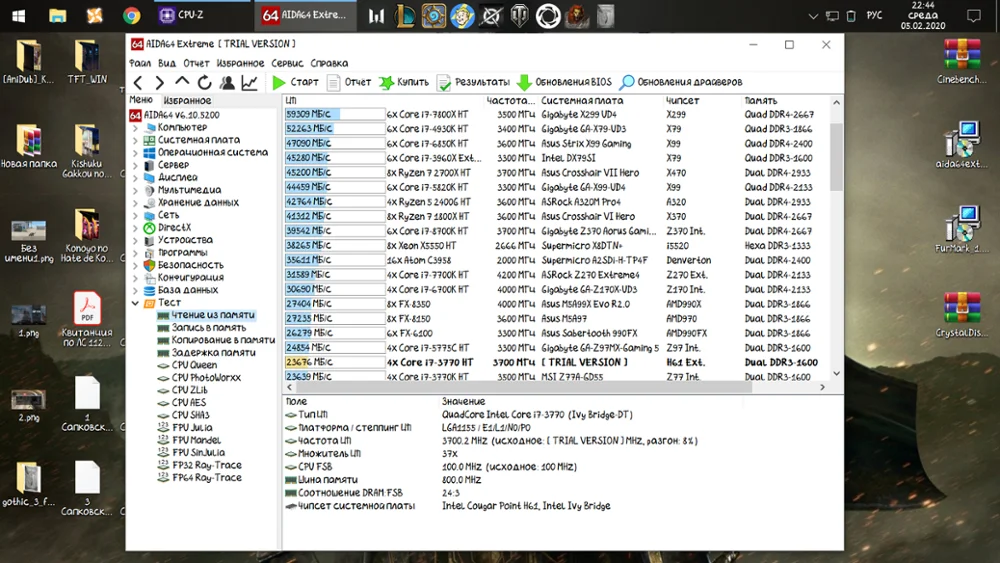
Task: Expand the Сервер tree node
Action: [x=135, y=165]
